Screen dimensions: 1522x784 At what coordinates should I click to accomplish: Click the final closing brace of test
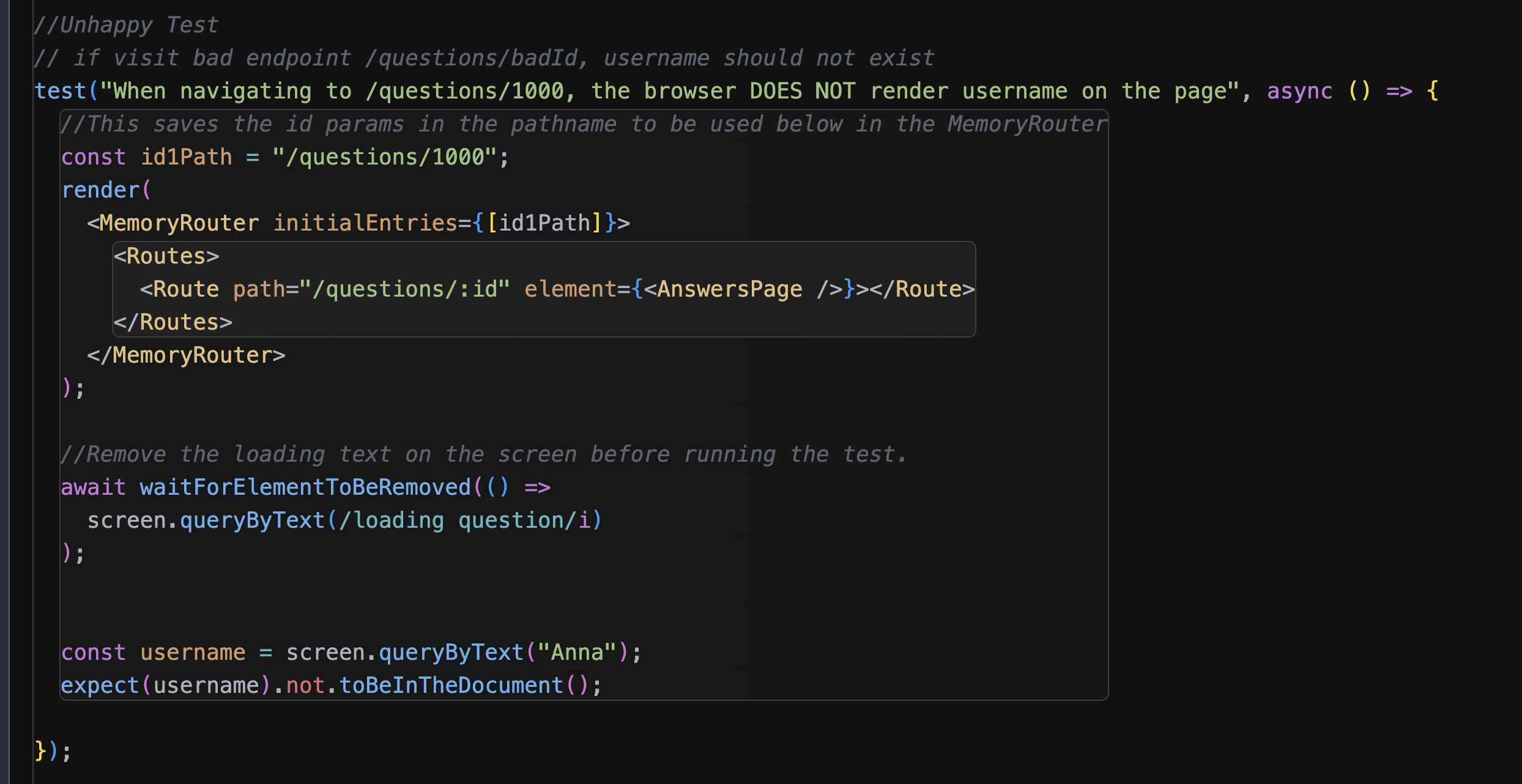(x=40, y=751)
